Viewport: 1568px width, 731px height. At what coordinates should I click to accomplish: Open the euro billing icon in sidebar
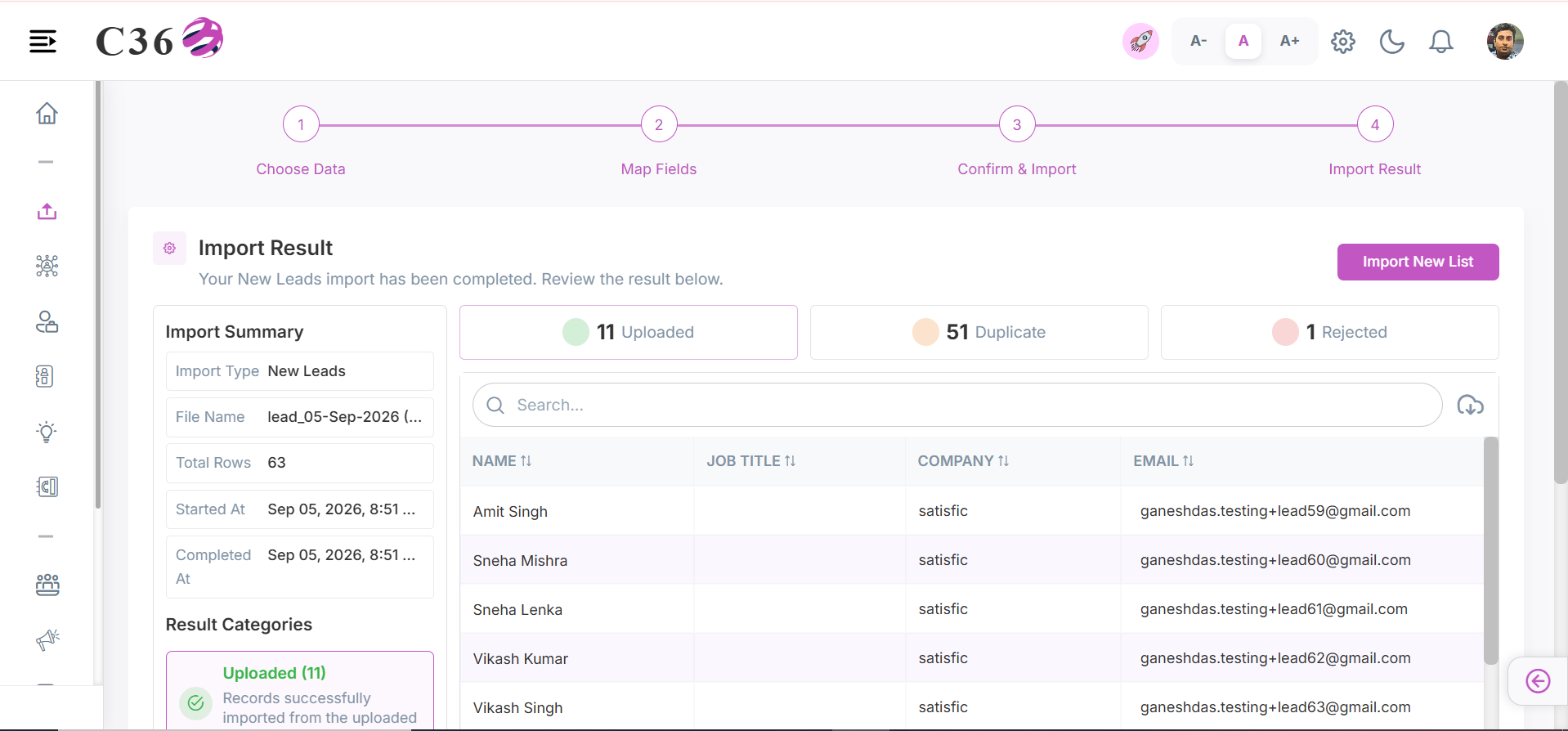pos(47,487)
